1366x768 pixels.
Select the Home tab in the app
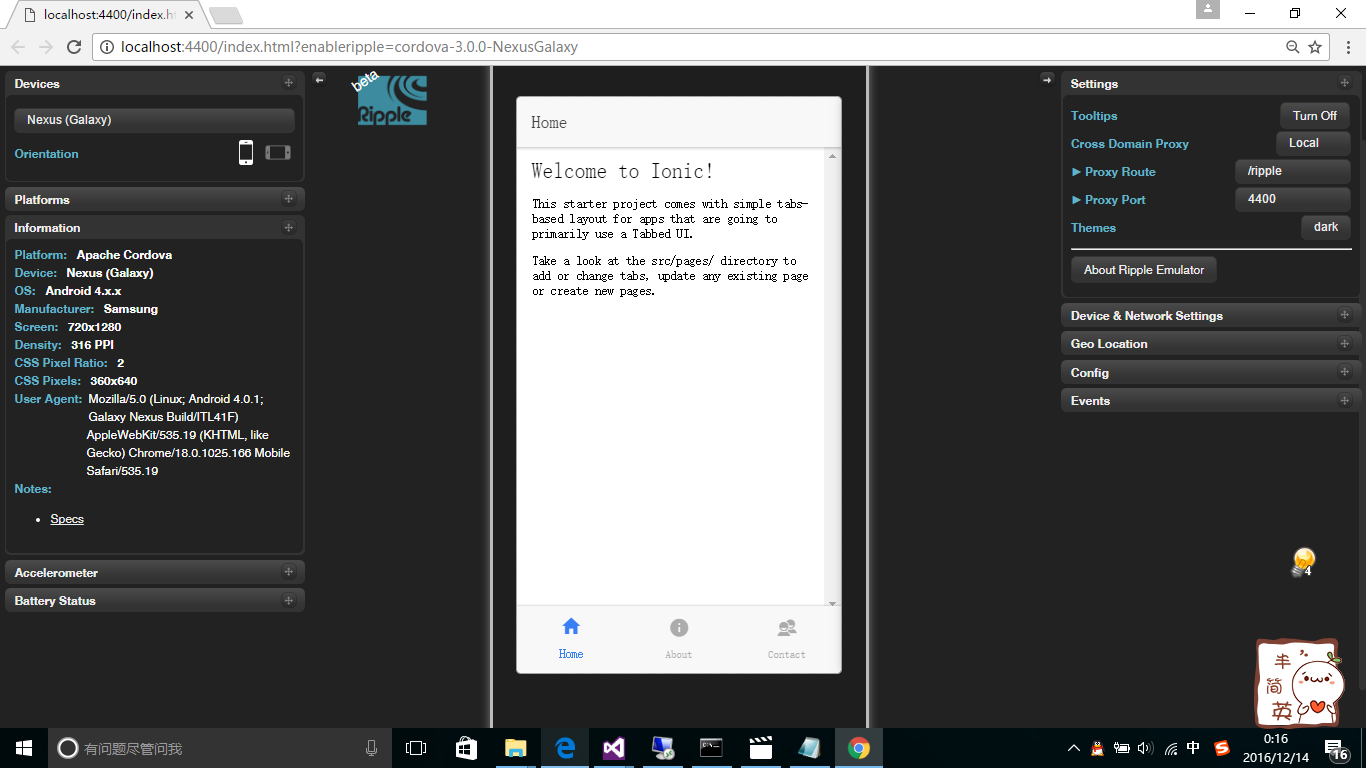point(571,638)
